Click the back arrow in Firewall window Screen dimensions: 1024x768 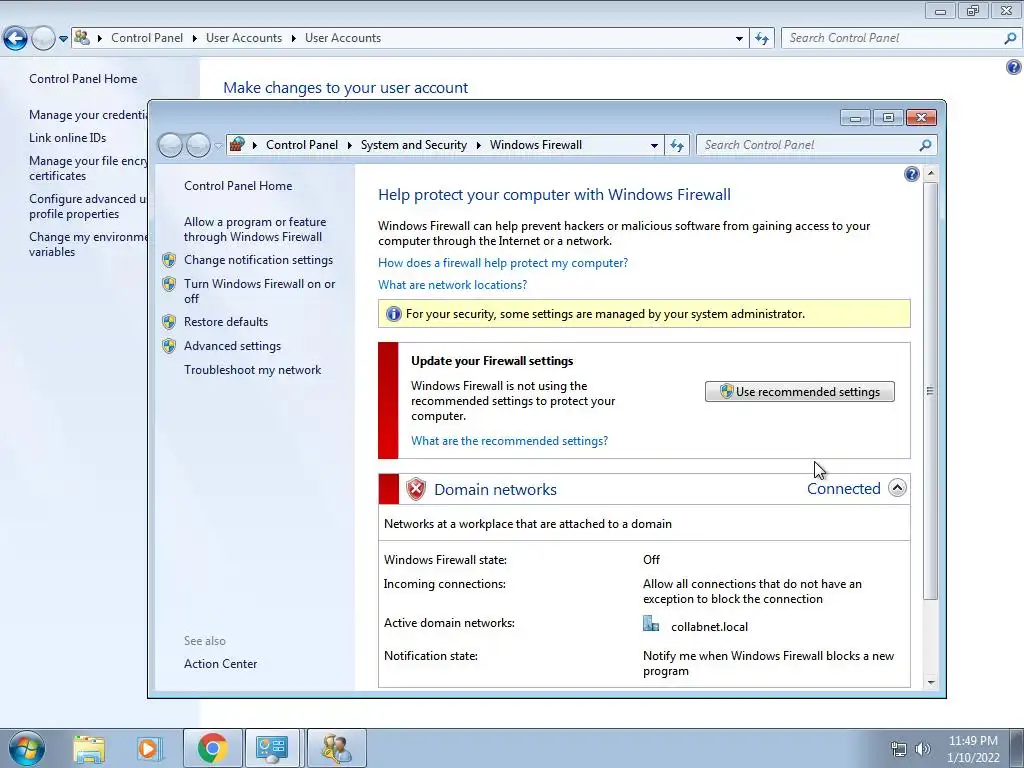170,145
